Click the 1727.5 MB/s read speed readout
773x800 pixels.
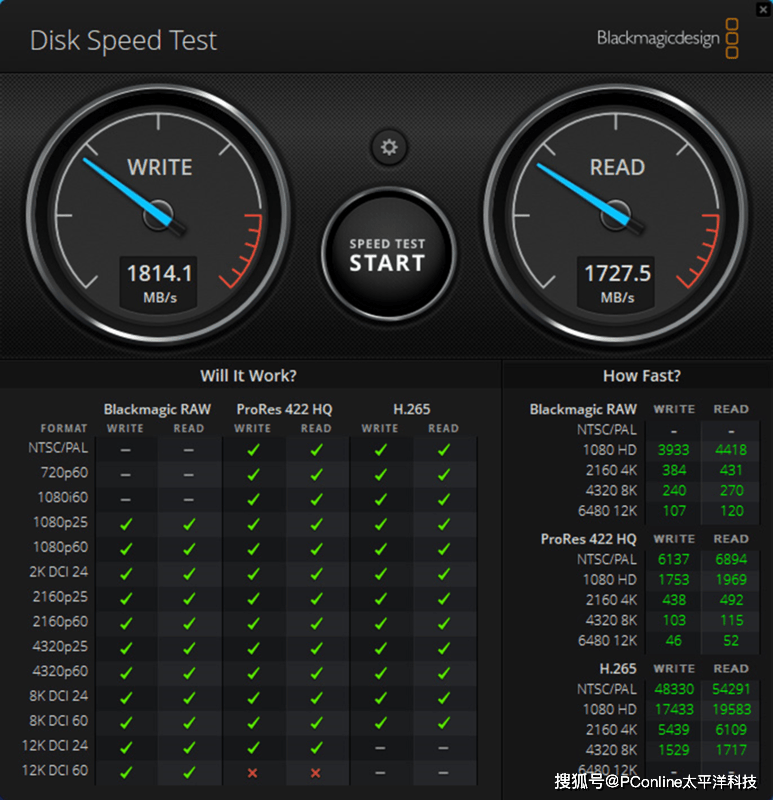click(x=617, y=281)
